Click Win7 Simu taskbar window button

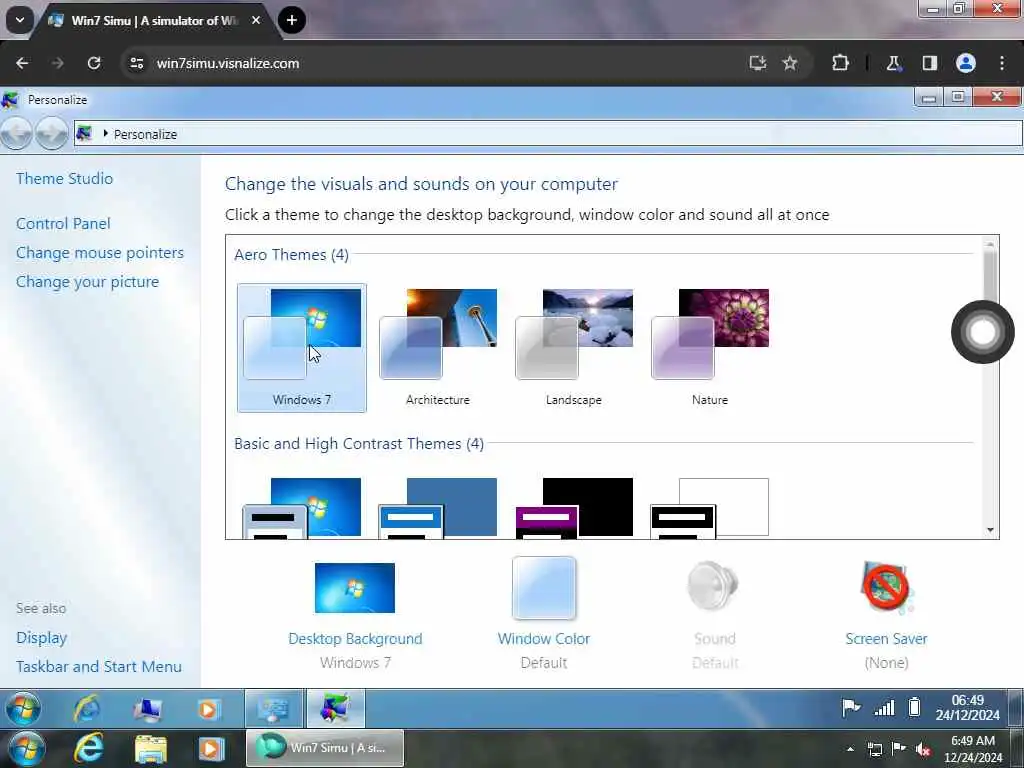point(325,748)
